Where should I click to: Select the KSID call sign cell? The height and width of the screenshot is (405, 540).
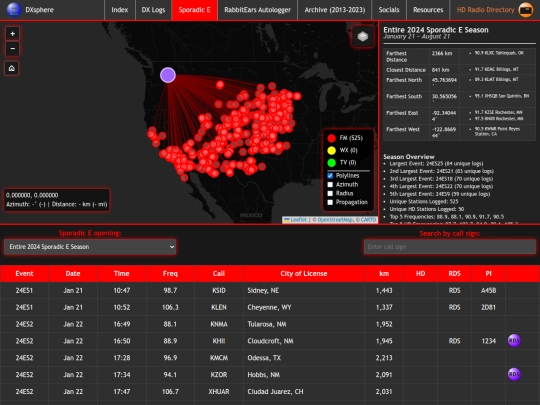point(219,290)
